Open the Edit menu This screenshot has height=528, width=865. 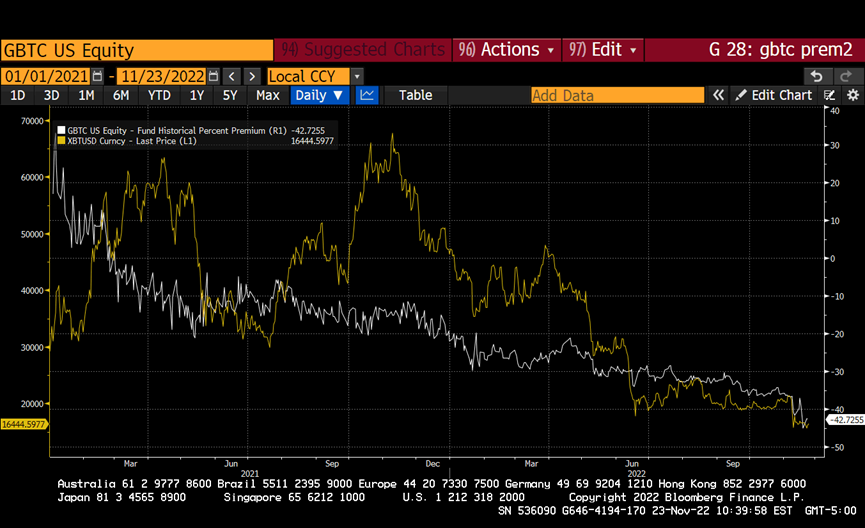coord(606,50)
